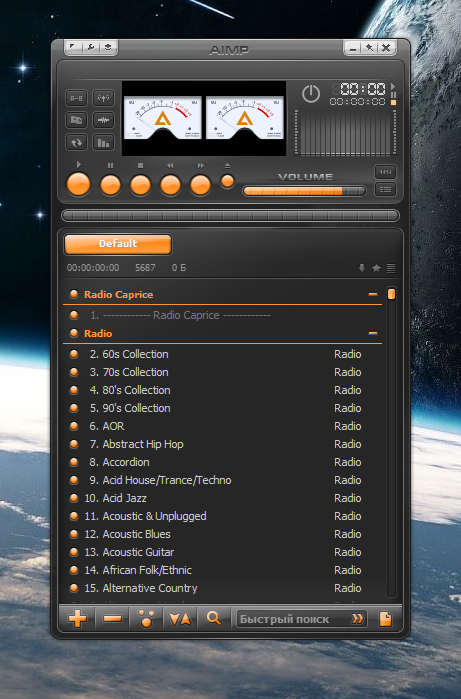Click the track seek progress bar
This screenshot has width=461, height=699.
click(230, 216)
